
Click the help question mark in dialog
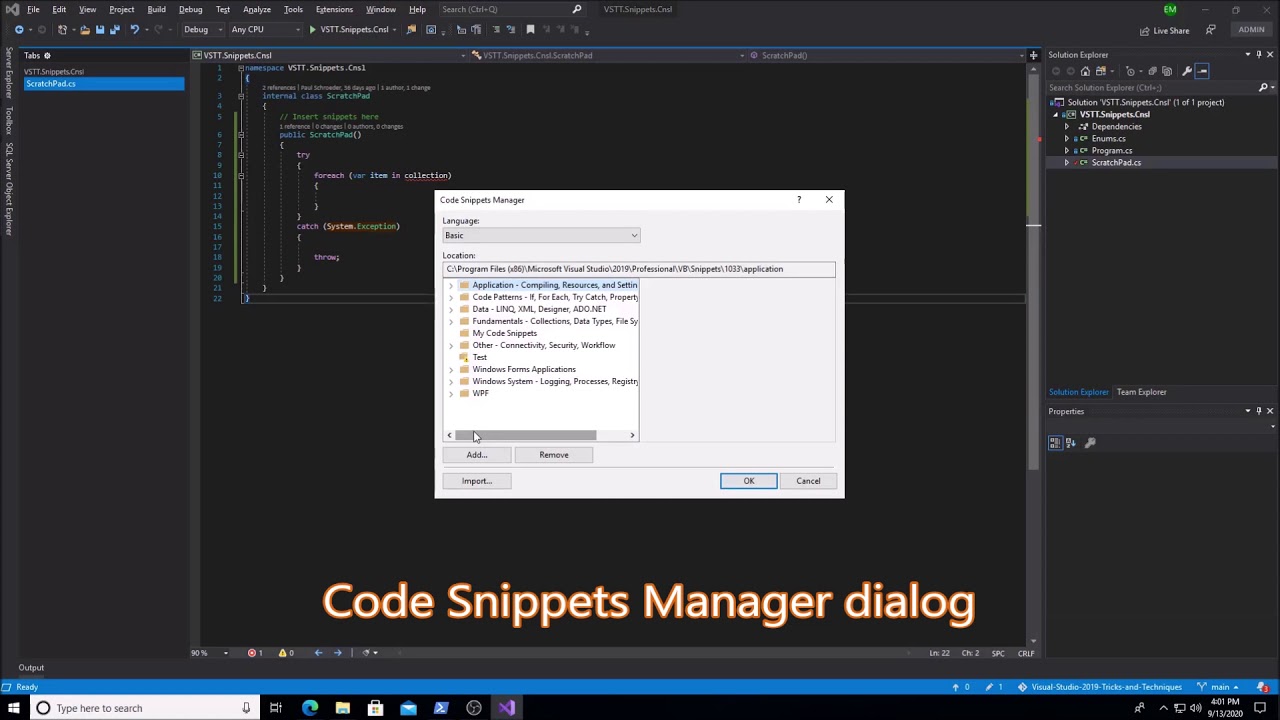coord(798,200)
